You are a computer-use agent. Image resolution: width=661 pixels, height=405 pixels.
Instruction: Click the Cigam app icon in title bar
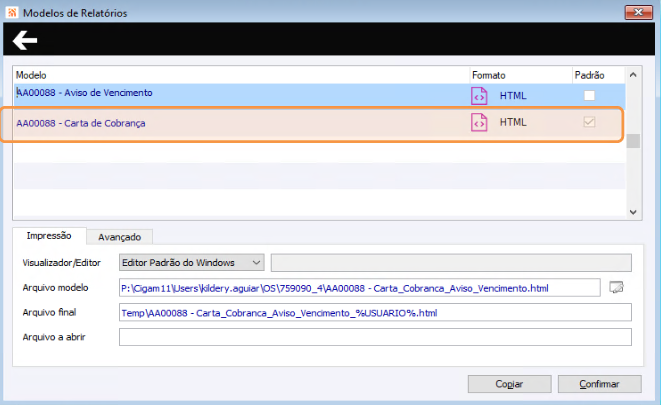(12, 12)
